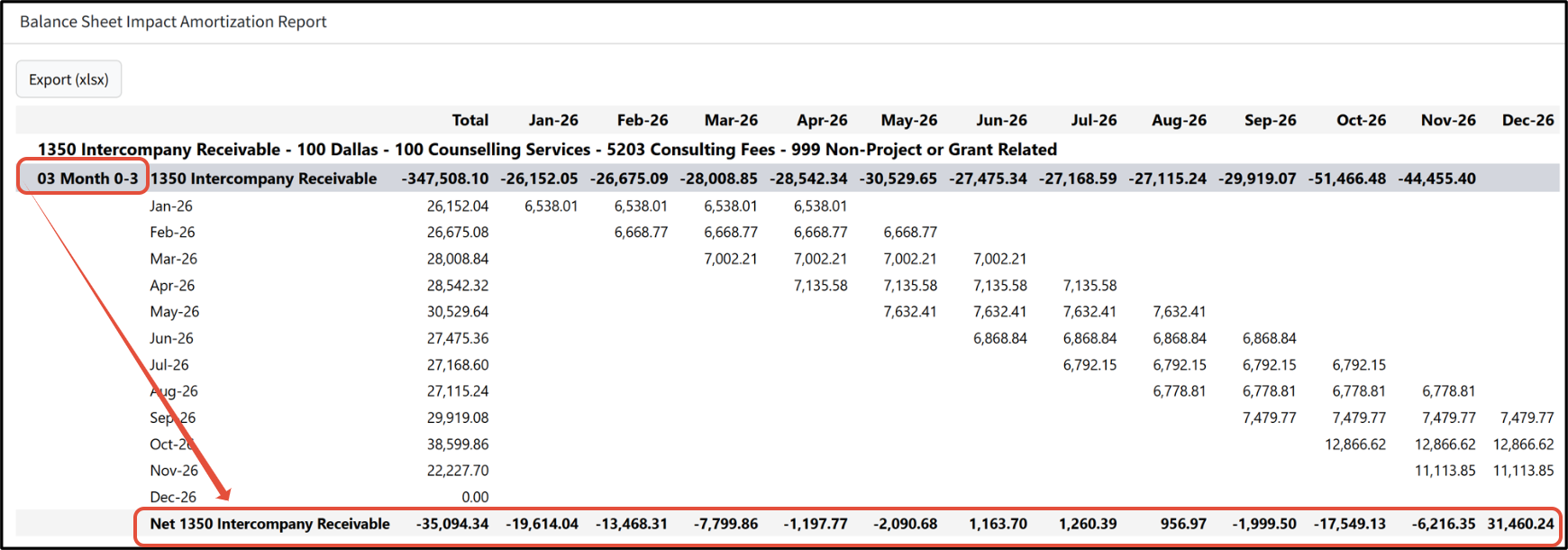Click the 03 Month 0-3 label
Image resolution: width=1568 pixels, height=550 pixels.
click(87, 179)
